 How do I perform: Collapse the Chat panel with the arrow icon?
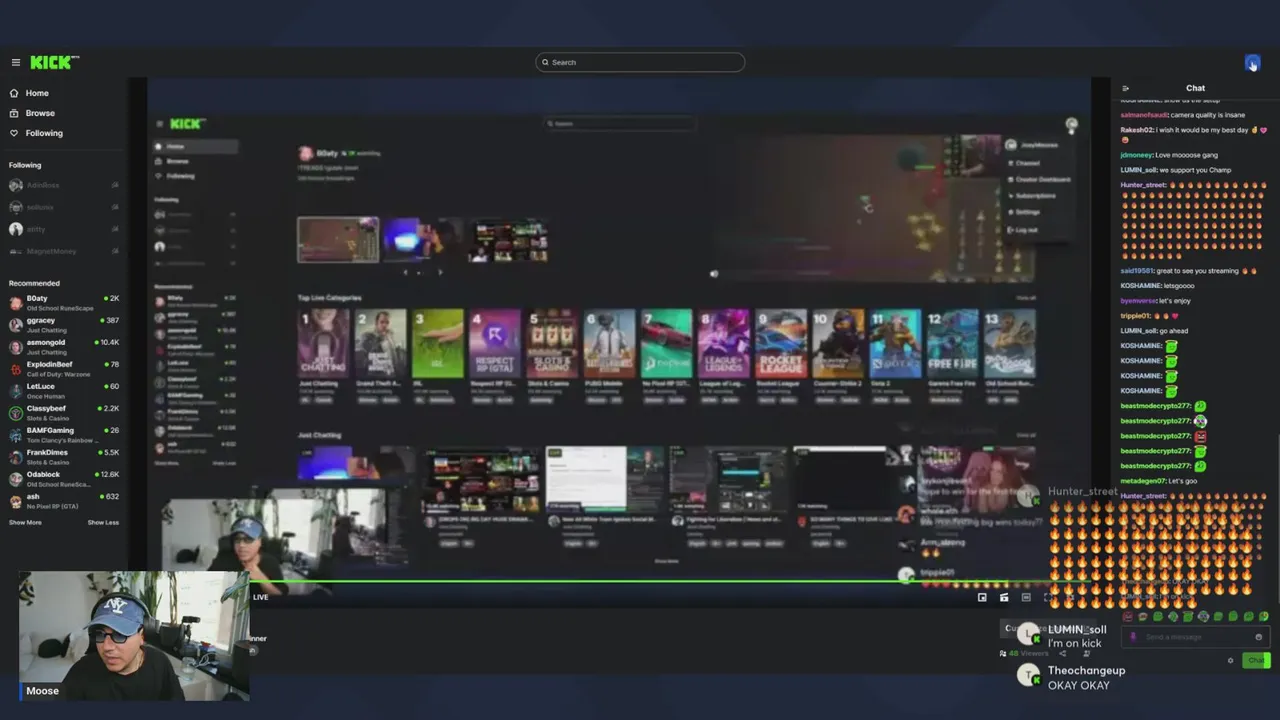click(x=1125, y=88)
